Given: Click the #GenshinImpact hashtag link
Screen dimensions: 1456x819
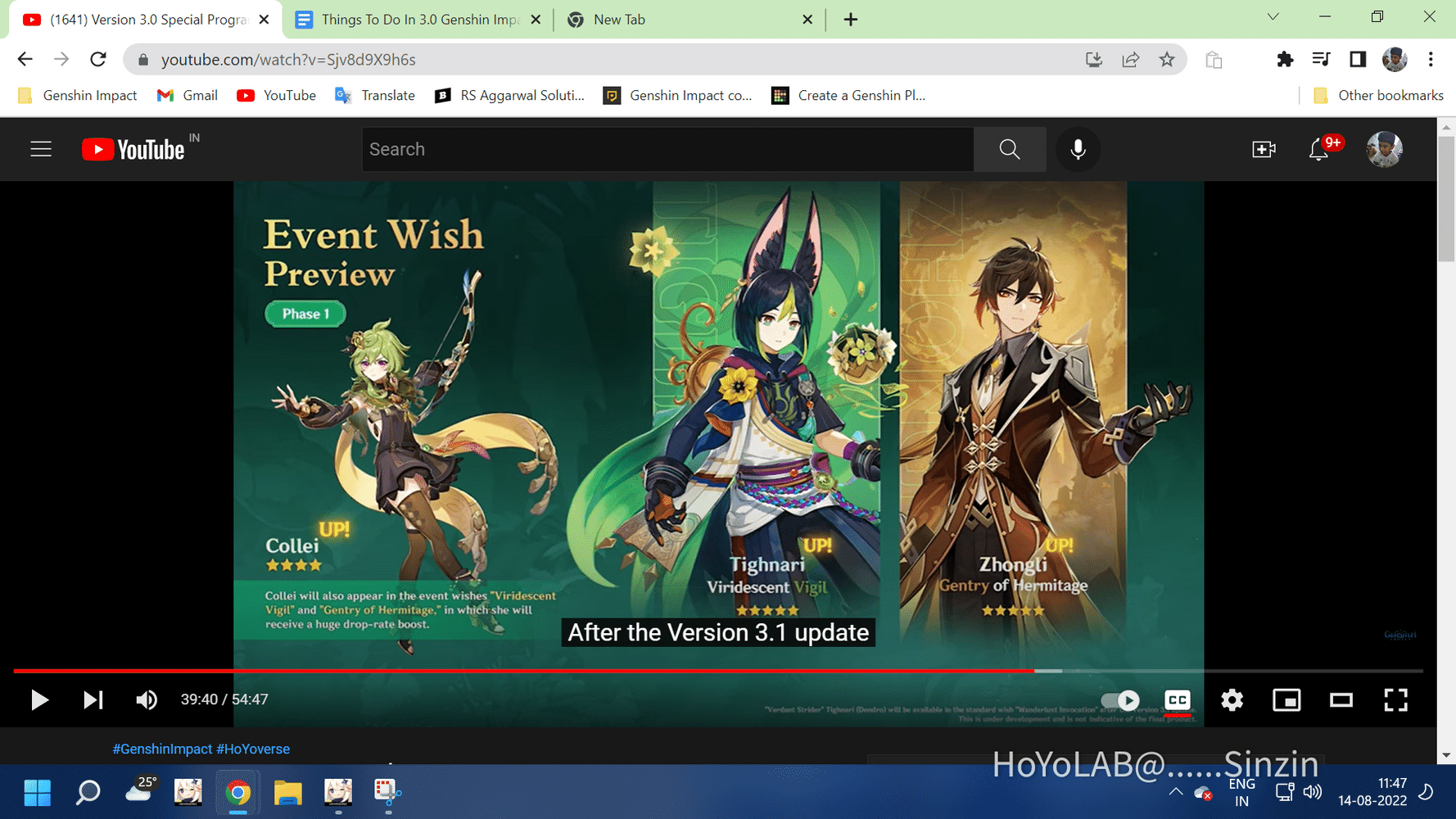Looking at the screenshot, I should click(162, 749).
